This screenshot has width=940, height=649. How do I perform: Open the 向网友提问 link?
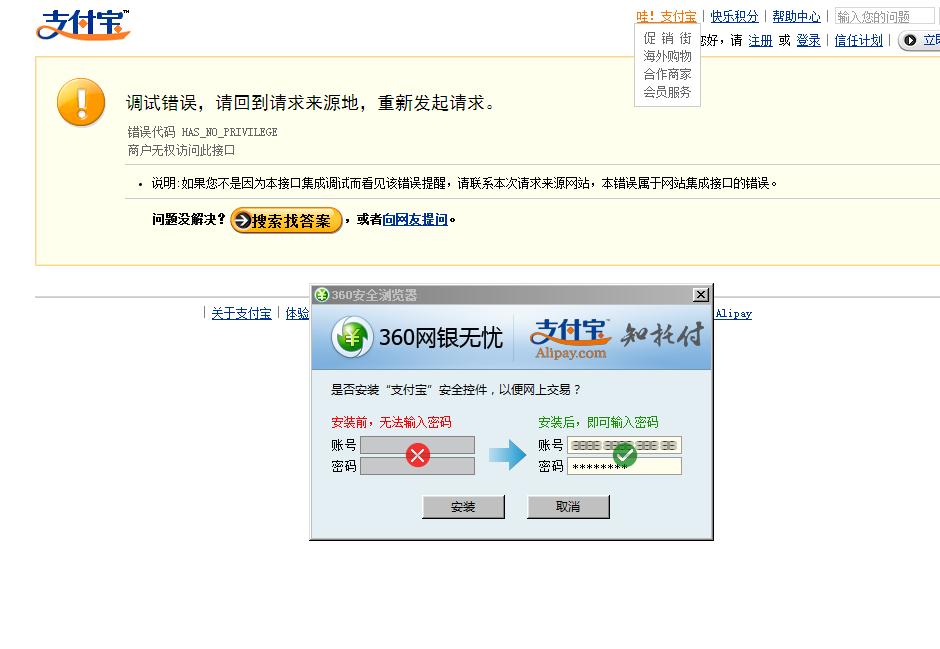point(415,220)
